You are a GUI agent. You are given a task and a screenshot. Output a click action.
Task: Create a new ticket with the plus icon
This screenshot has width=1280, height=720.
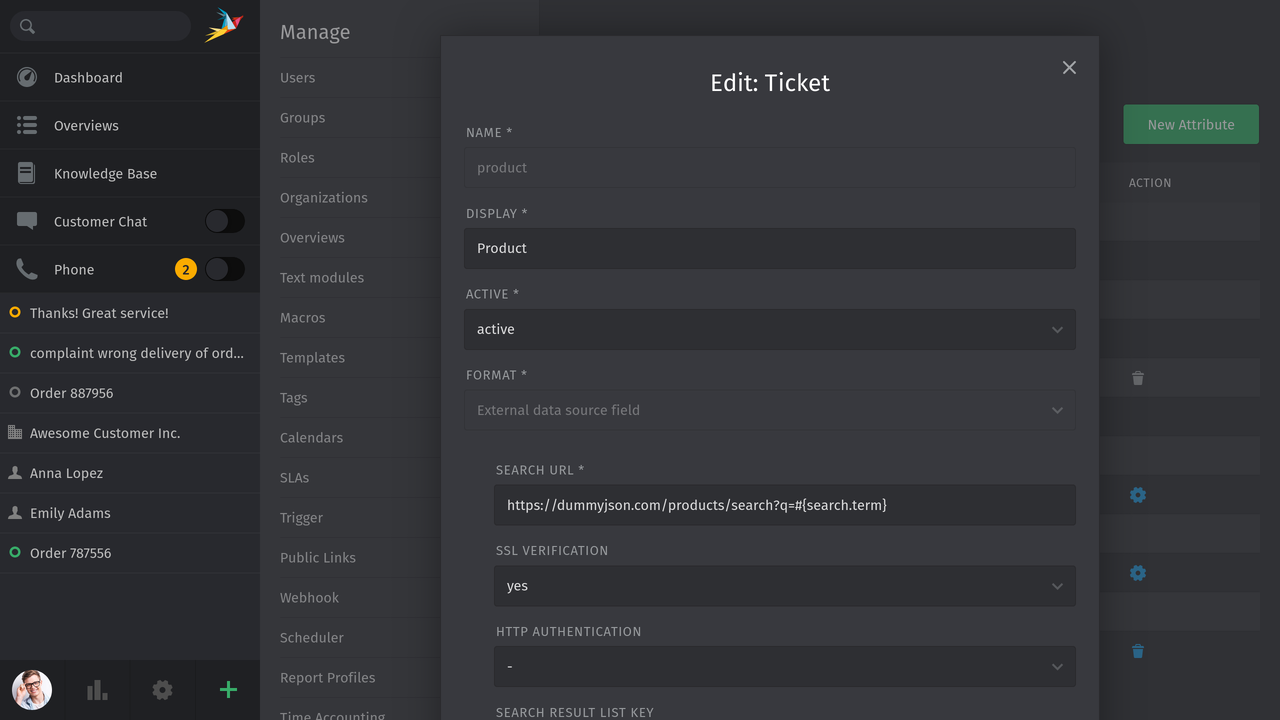coord(227,690)
